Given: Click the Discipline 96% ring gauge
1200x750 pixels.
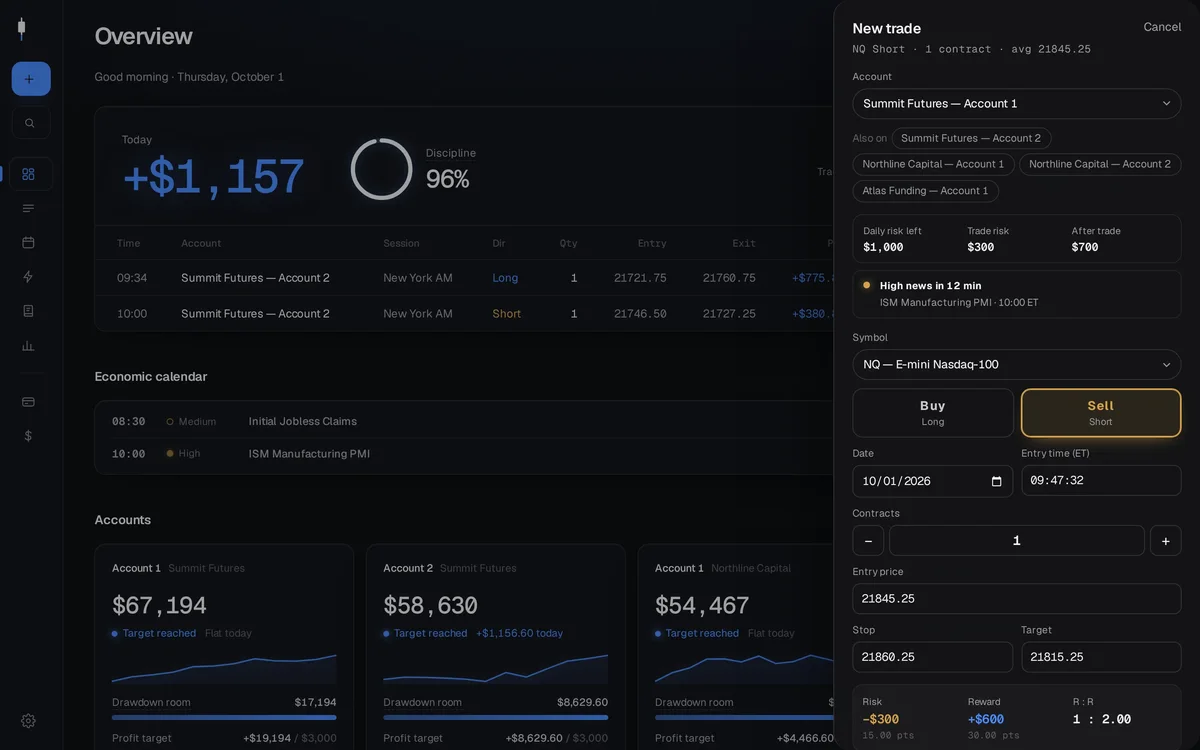Looking at the screenshot, I should click(381, 169).
